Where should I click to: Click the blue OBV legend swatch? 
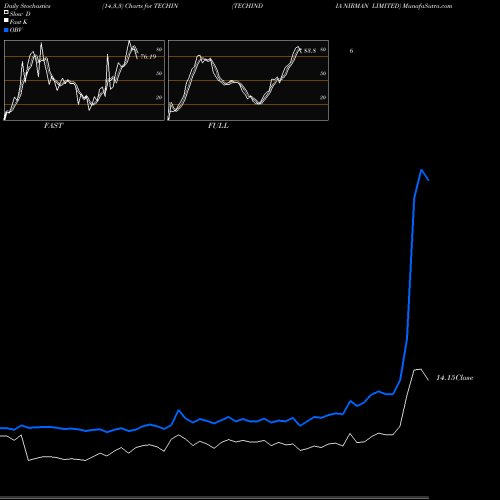[6, 30]
